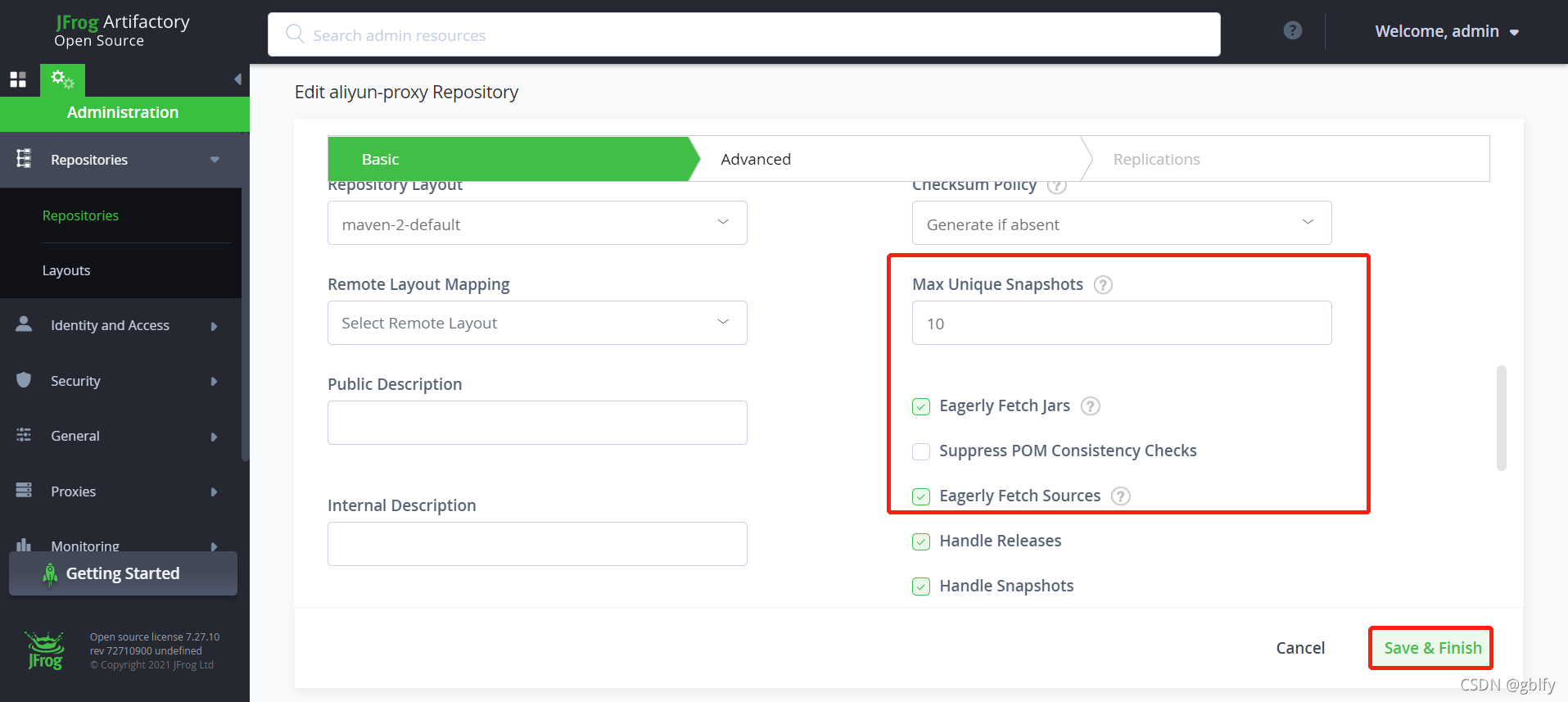Image resolution: width=1568 pixels, height=702 pixels.
Task: Expand the Monitoring menu
Action: 214,546
